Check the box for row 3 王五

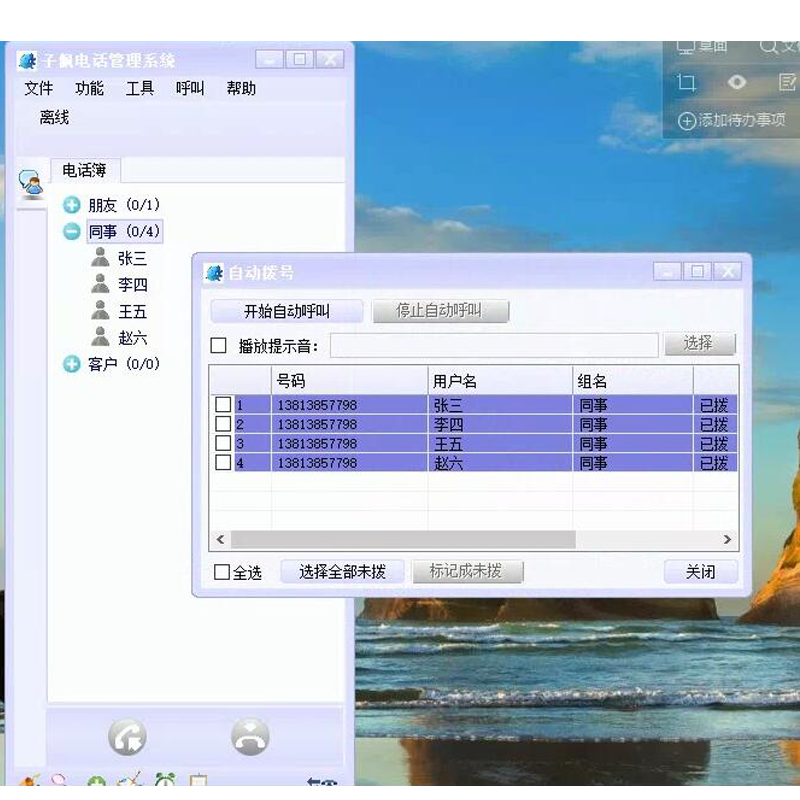tap(223, 443)
